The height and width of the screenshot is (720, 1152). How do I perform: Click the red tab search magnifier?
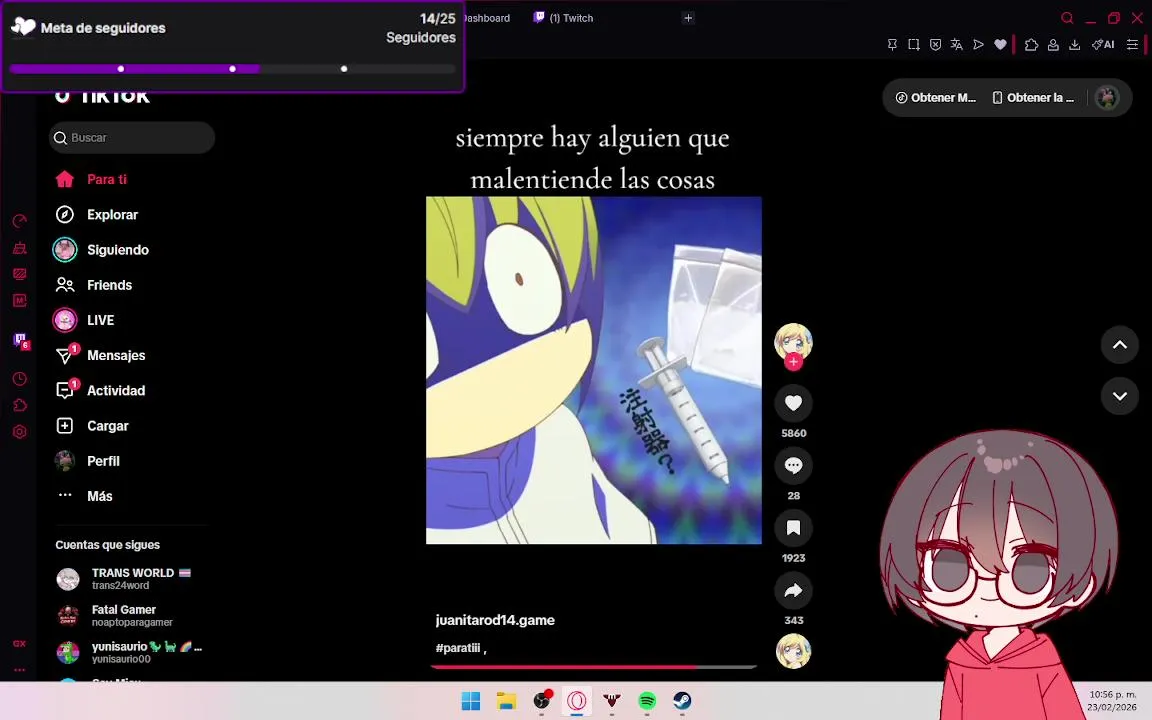(1067, 18)
